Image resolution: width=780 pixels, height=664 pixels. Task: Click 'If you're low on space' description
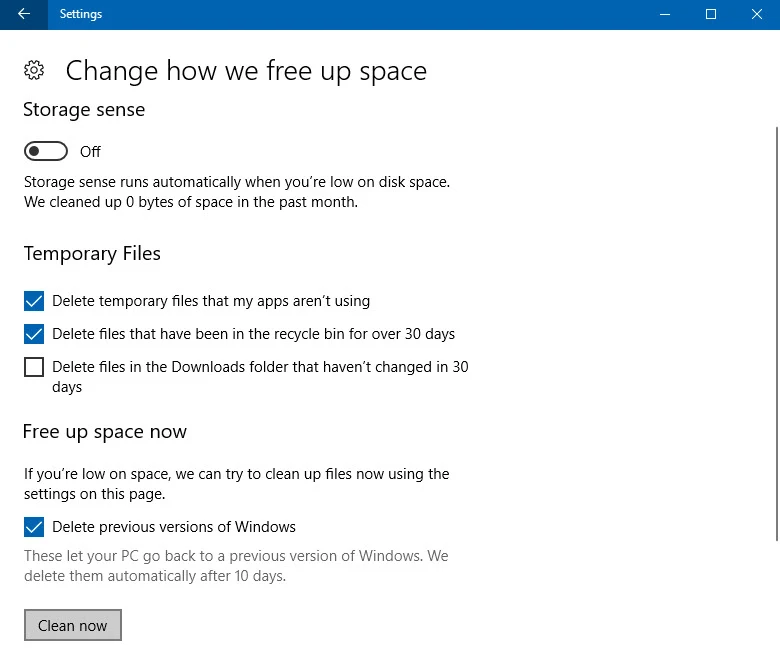[236, 484]
